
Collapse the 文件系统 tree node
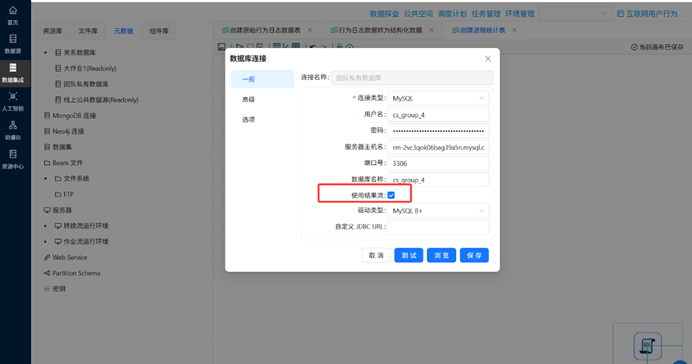45,179
